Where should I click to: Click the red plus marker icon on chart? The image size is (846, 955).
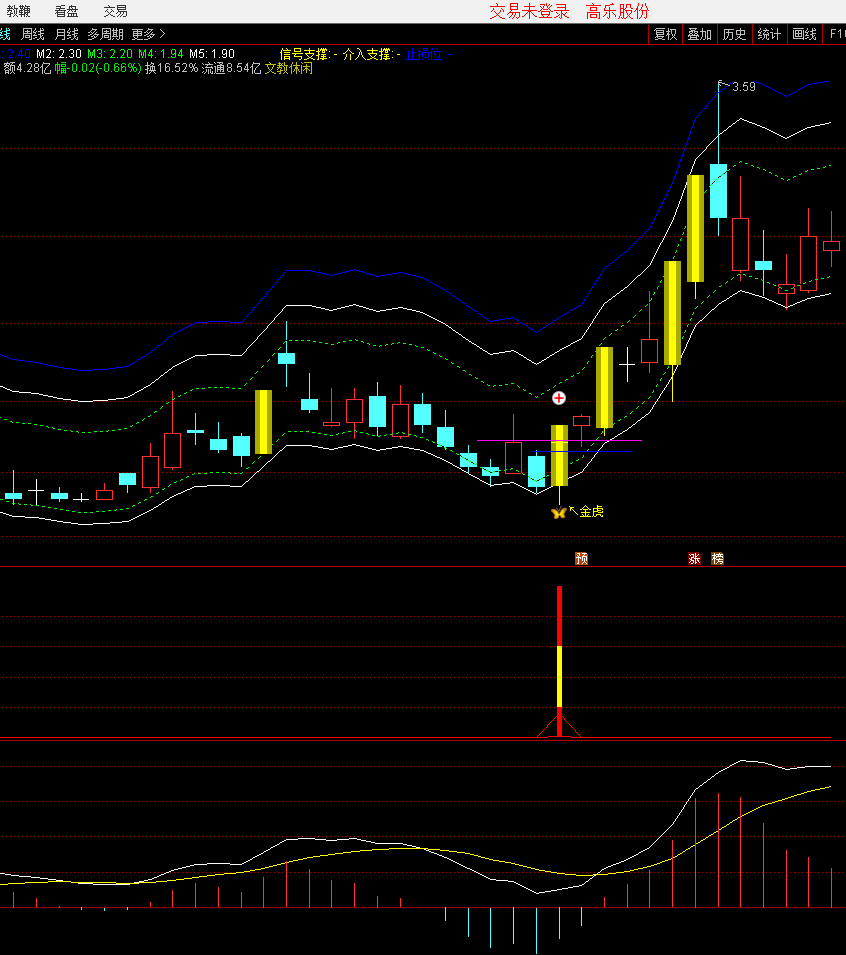[559, 398]
